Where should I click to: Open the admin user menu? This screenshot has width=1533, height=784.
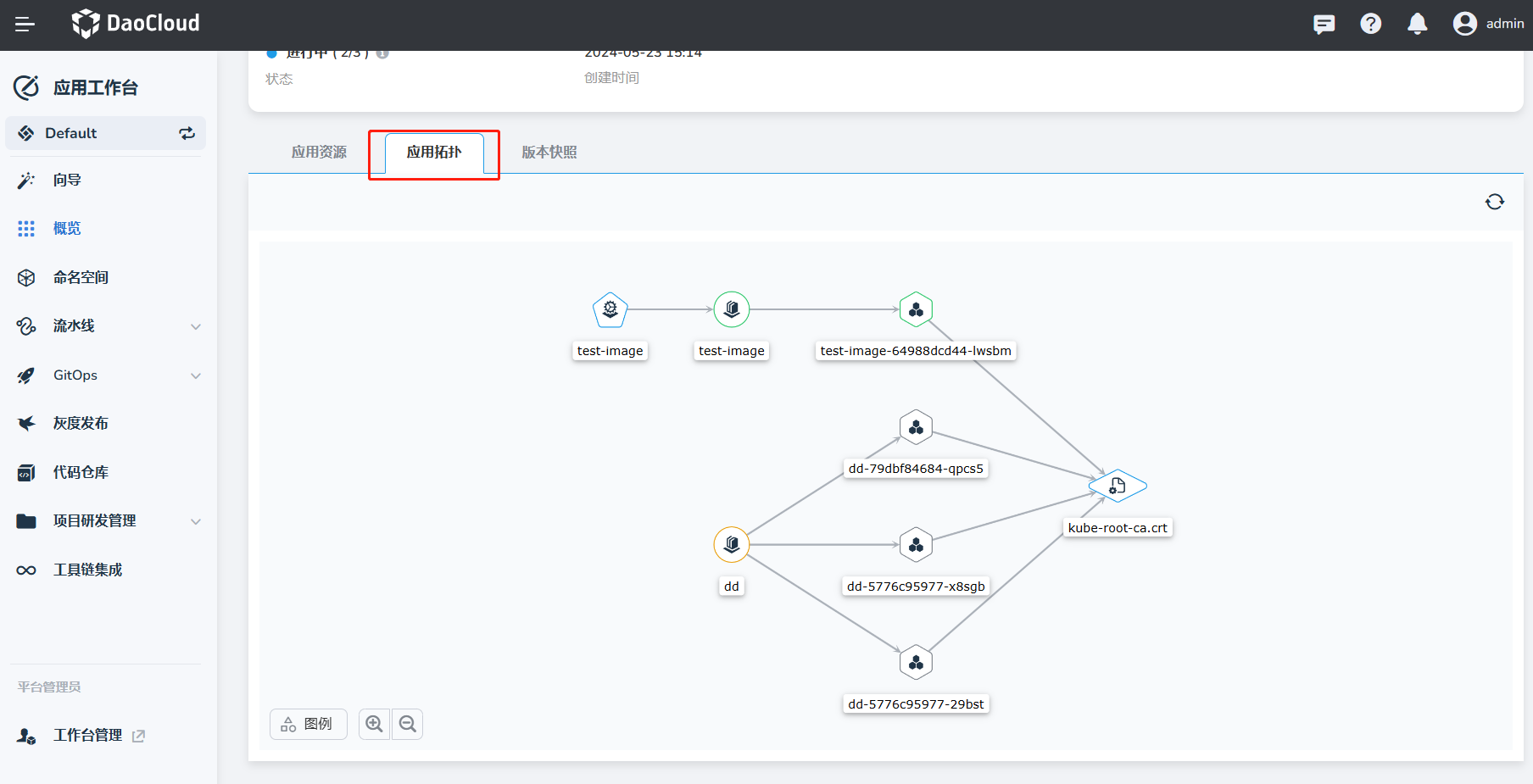point(1488,24)
